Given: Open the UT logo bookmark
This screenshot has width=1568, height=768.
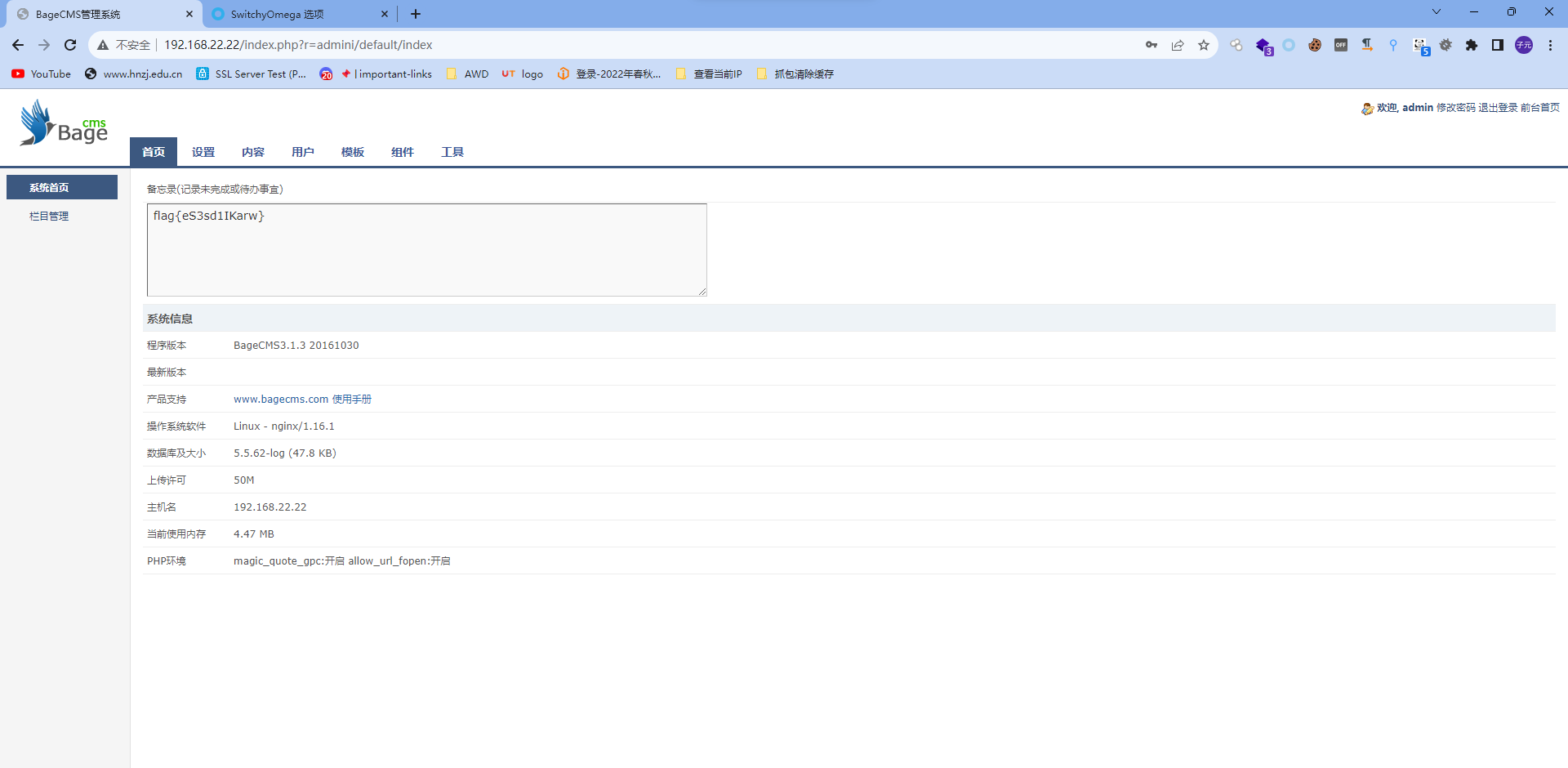Looking at the screenshot, I should (523, 74).
